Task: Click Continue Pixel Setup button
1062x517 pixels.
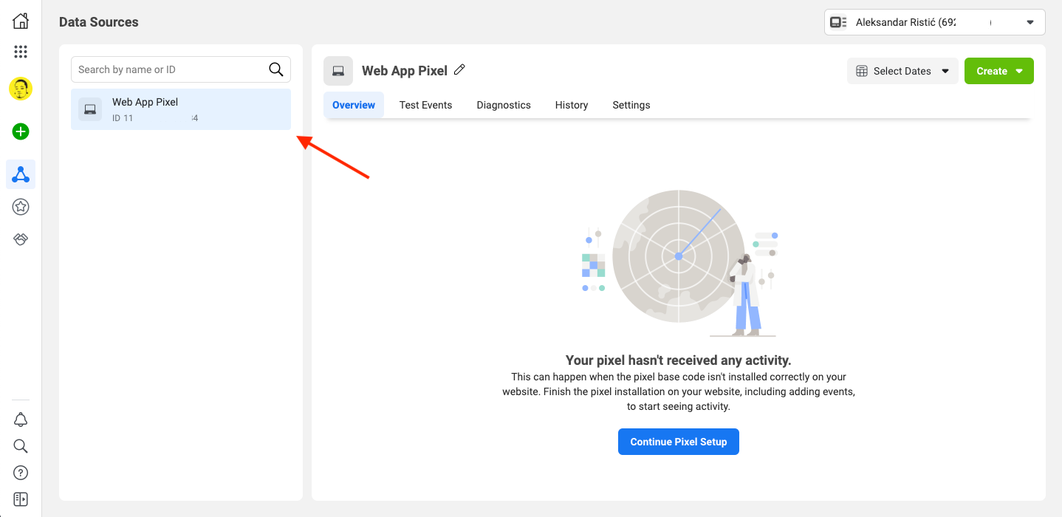Action: point(678,442)
